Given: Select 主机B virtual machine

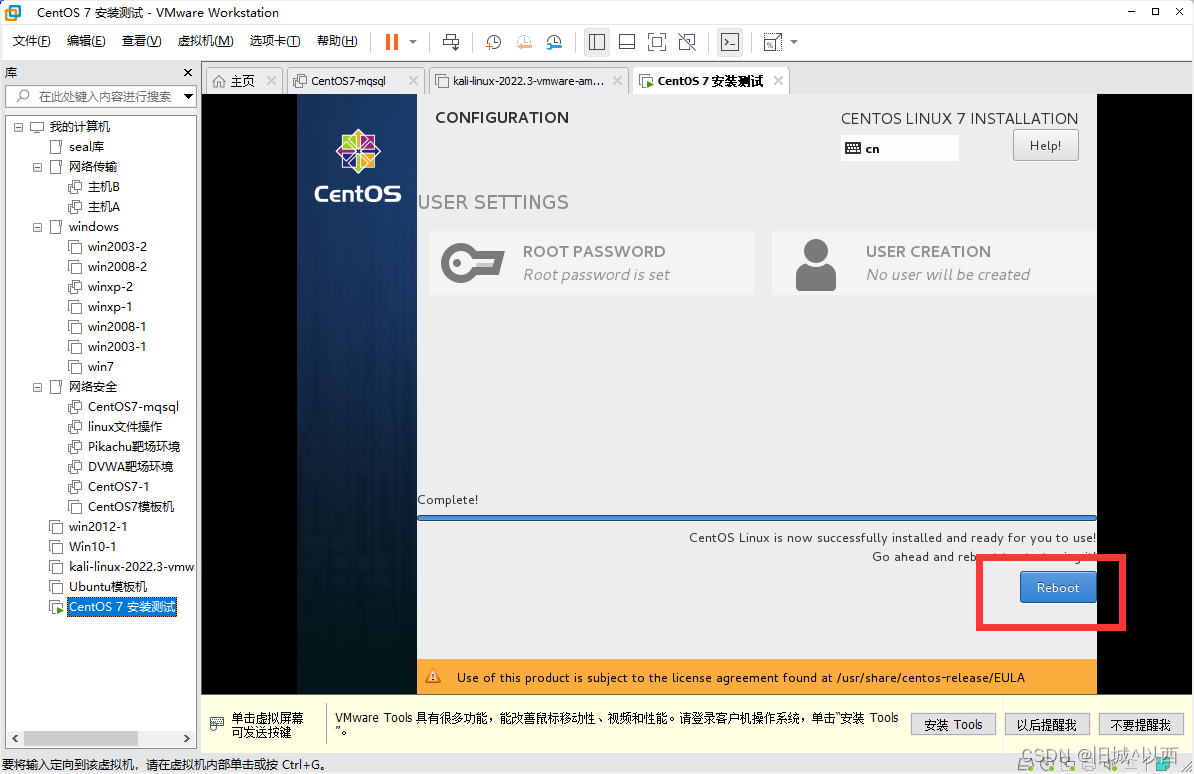Looking at the screenshot, I should [x=104, y=187].
